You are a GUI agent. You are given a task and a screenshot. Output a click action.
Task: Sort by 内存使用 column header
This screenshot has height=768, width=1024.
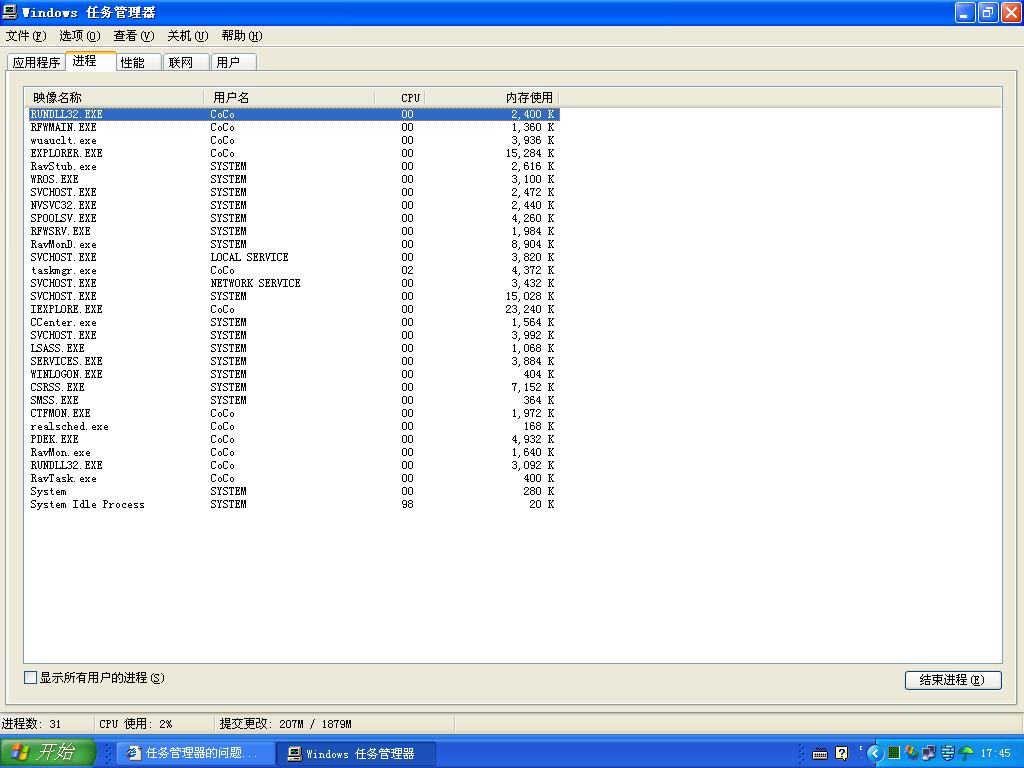(x=492, y=97)
